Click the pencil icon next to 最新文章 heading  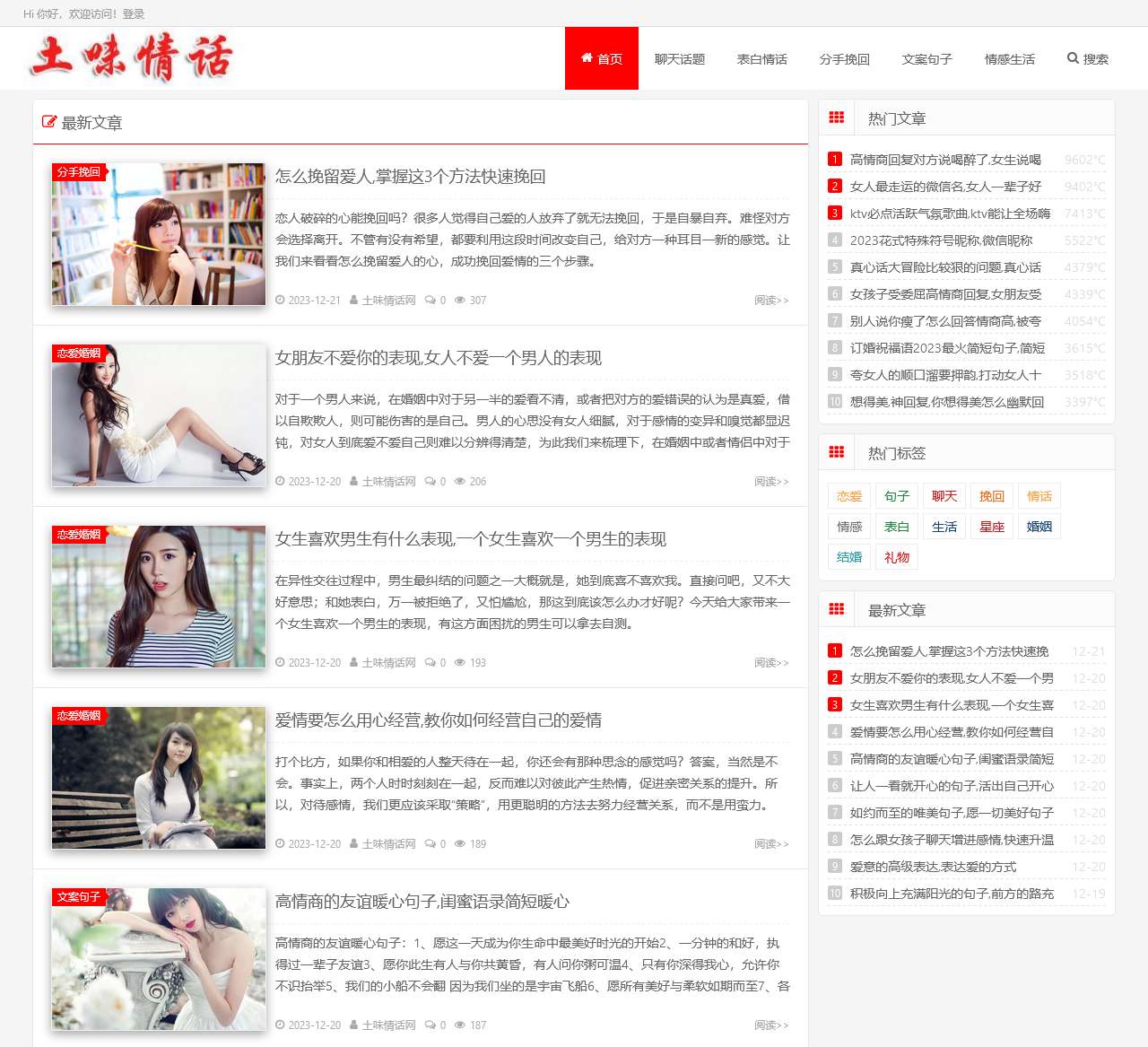pyautogui.click(x=49, y=123)
